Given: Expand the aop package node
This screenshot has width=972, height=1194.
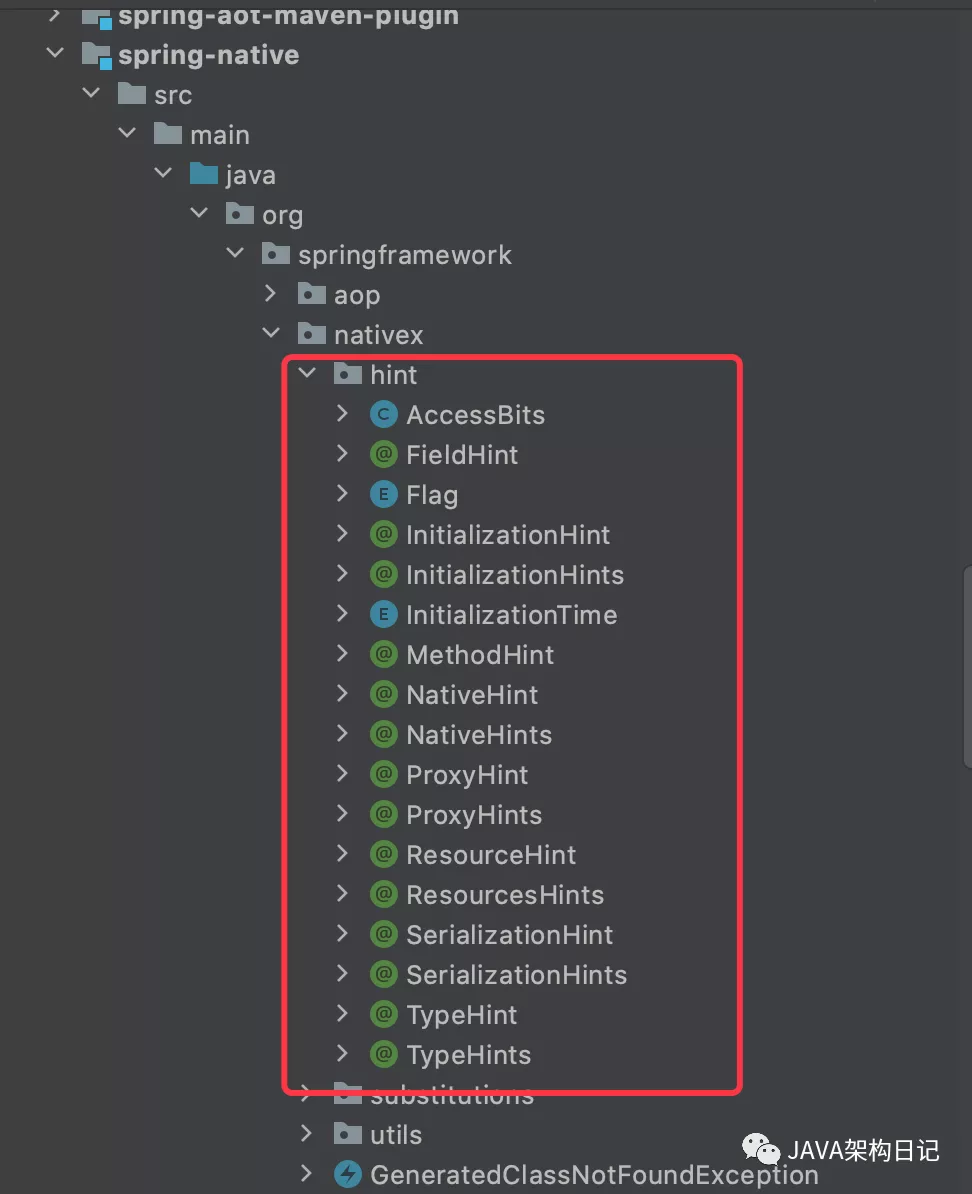Looking at the screenshot, I should tap(270, 294).
